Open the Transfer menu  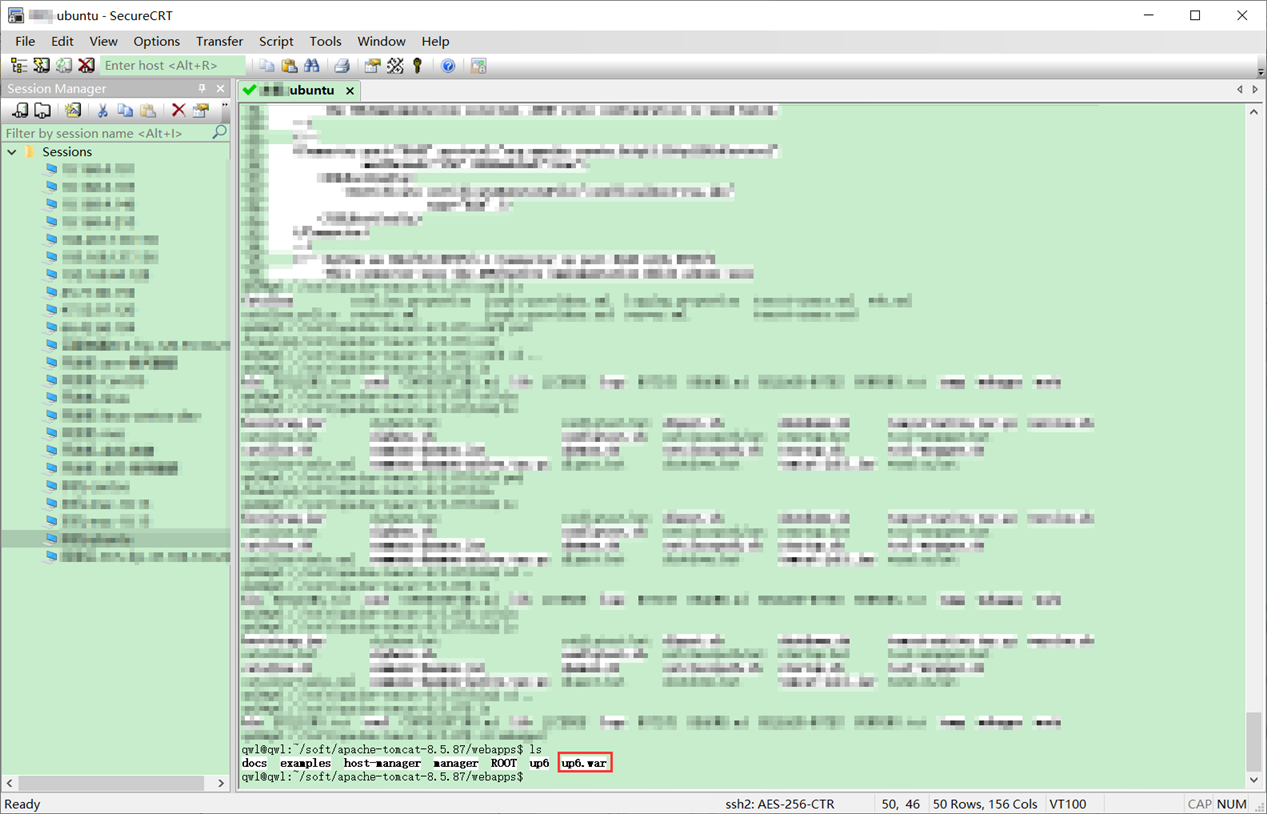pyautogui.click(x=219, y=41)
